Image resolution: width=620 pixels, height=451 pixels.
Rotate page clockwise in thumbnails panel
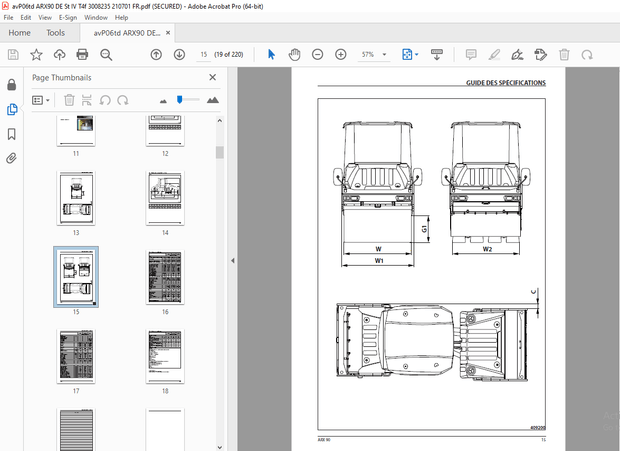coord(123,100)
